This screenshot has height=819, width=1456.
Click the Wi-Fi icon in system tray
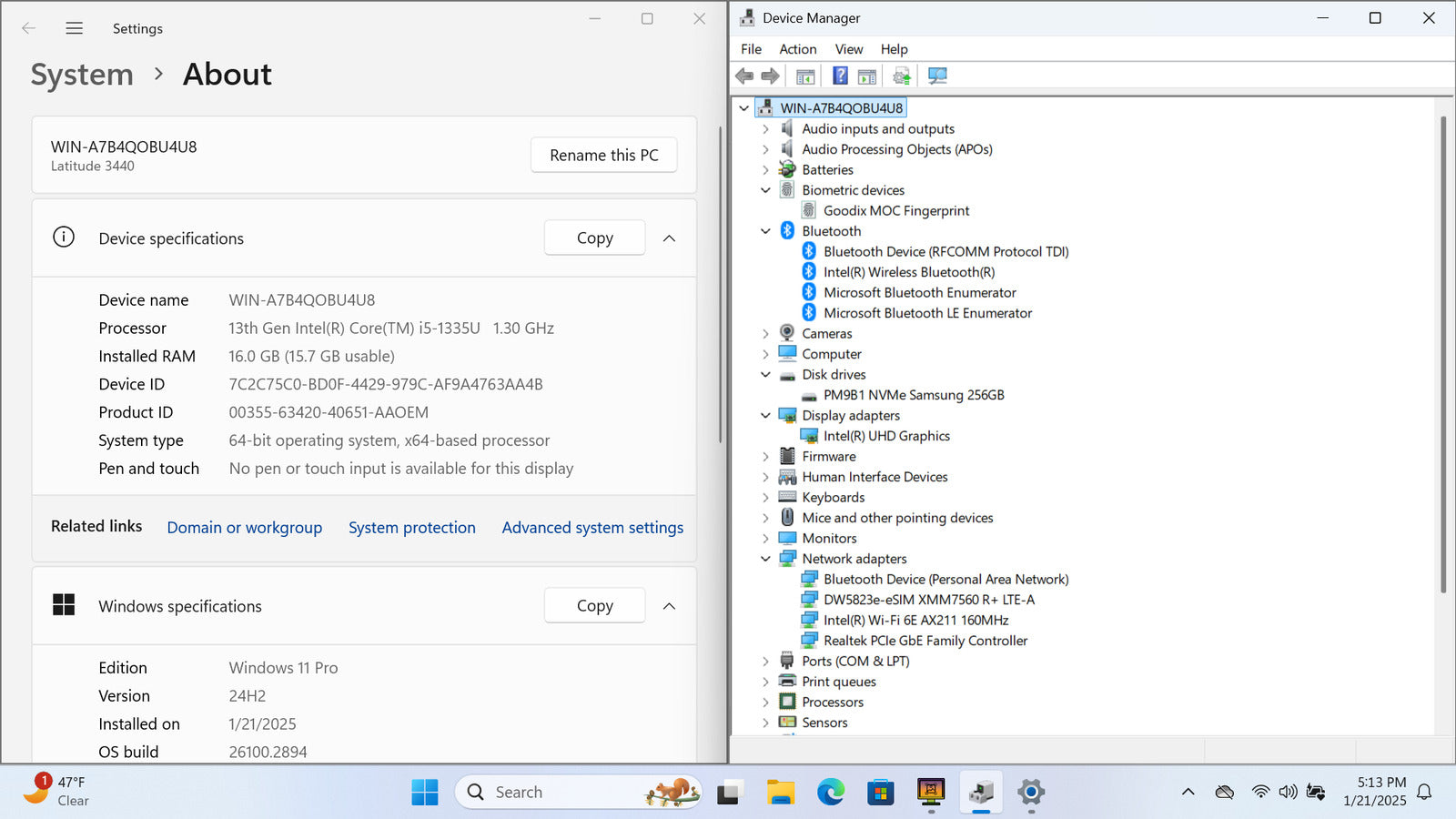[x=1260, y=792]
